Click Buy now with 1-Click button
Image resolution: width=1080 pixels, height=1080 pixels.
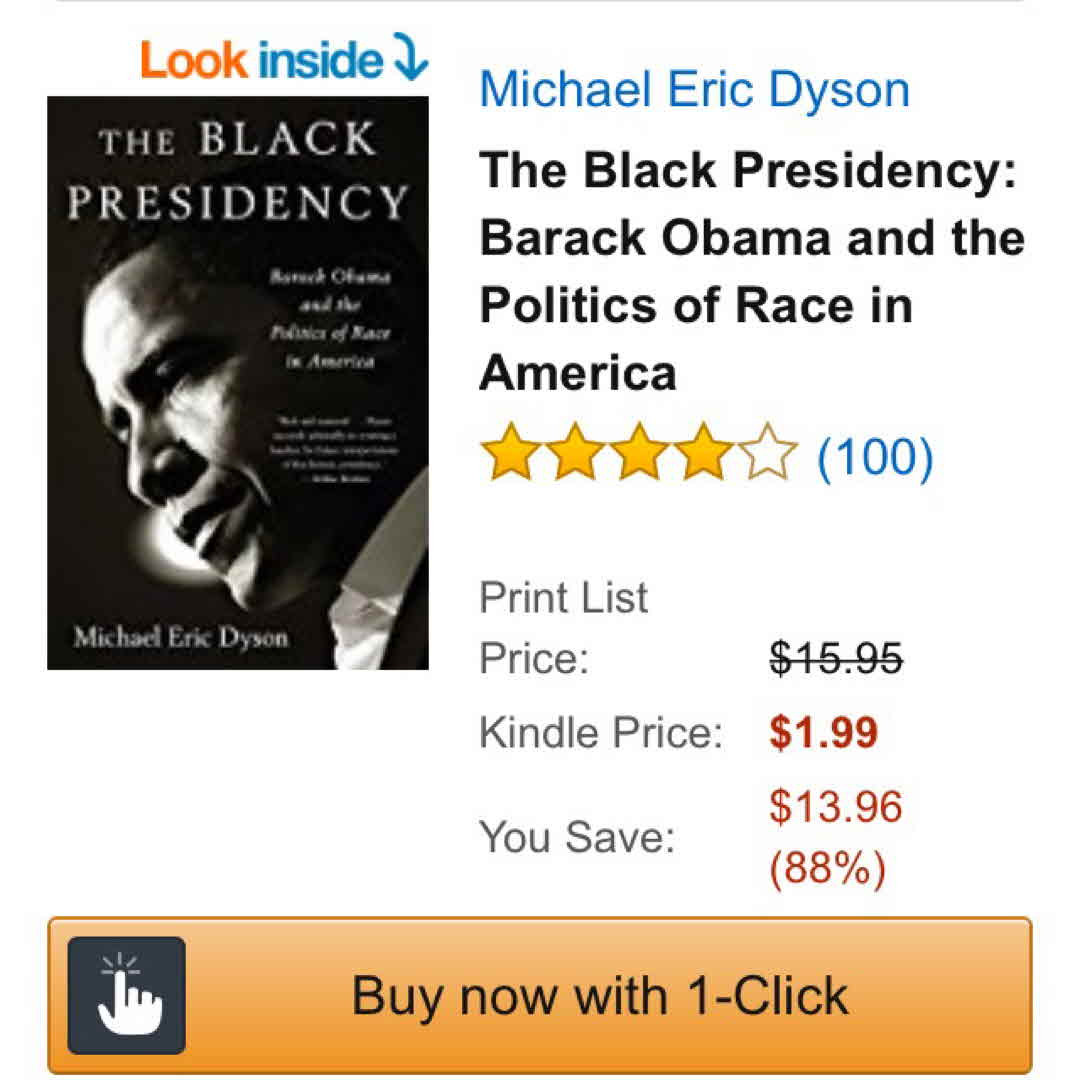[540, 995]
